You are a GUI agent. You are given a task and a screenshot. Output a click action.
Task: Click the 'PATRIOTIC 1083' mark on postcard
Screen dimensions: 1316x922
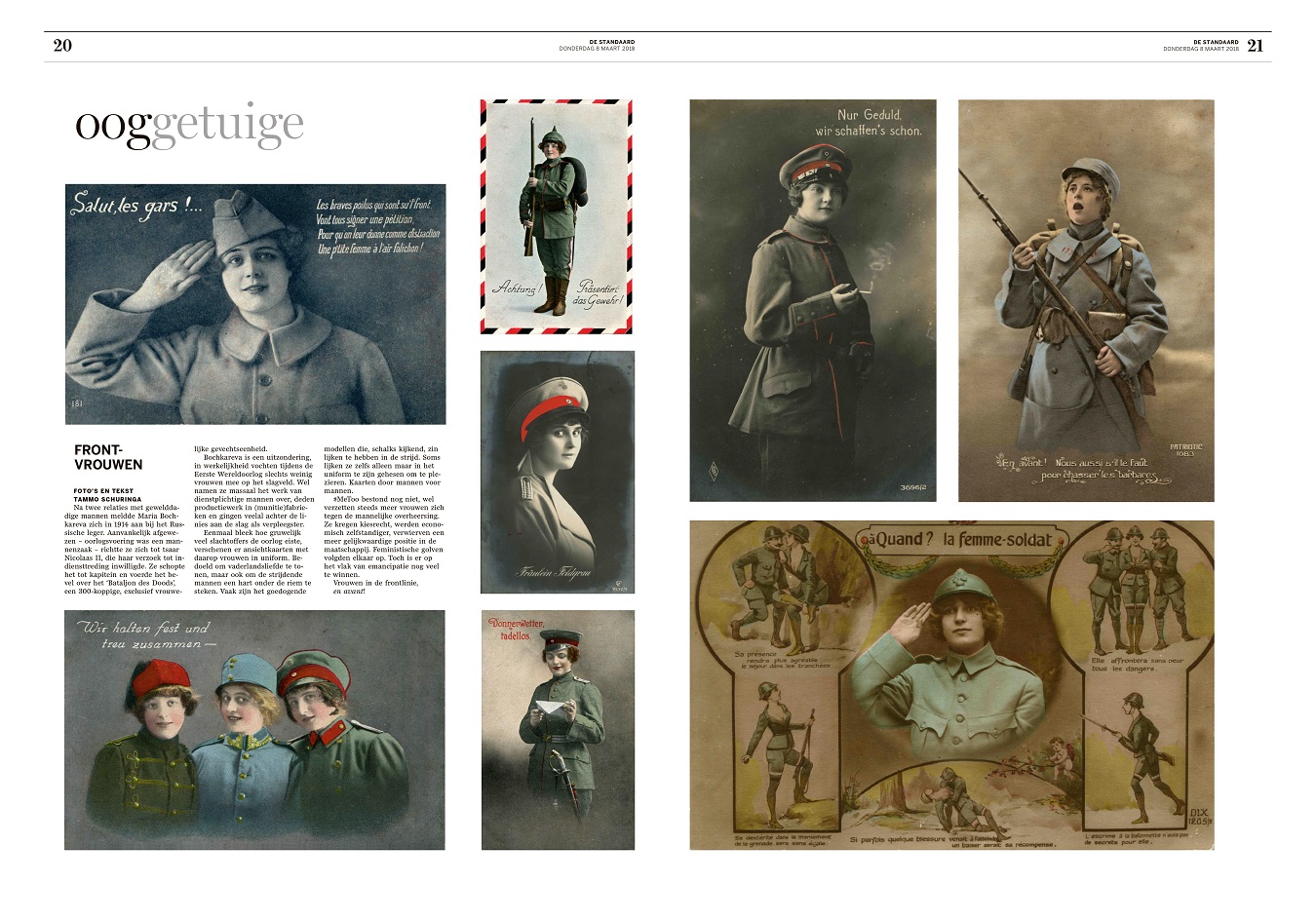pyautogui.click(x=1185, y=450)
